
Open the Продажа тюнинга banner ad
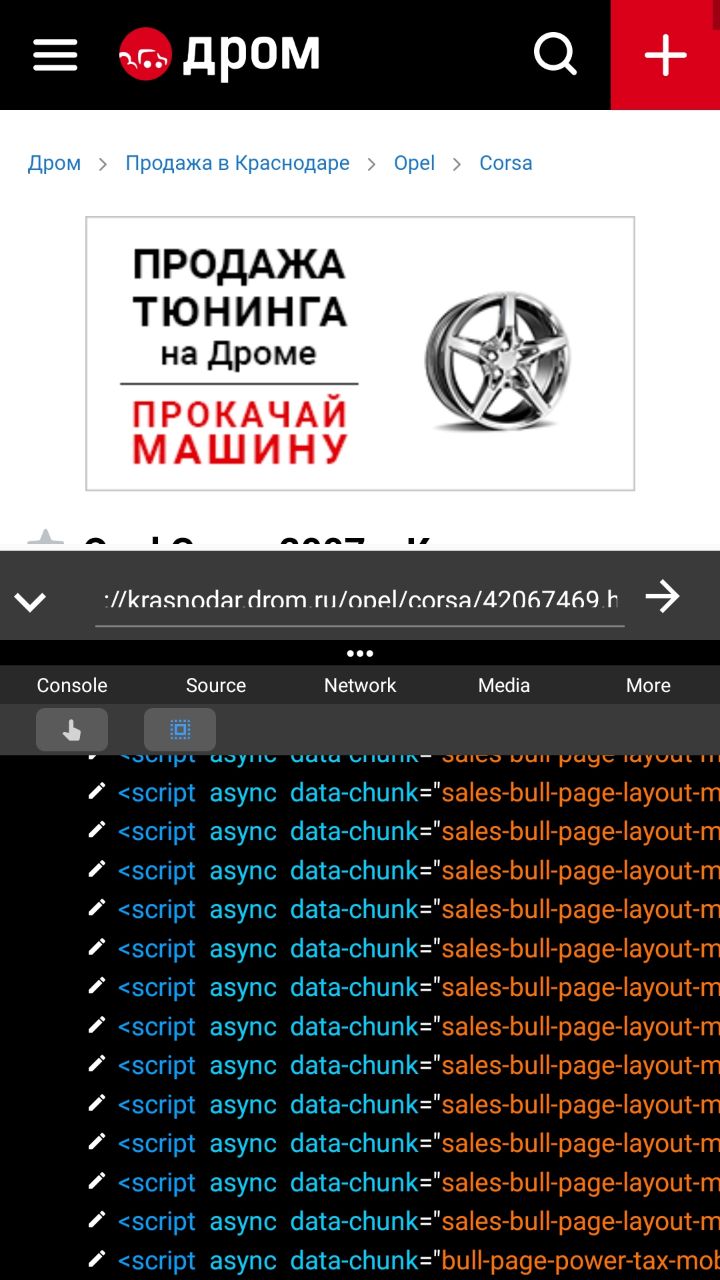(360, 354)
